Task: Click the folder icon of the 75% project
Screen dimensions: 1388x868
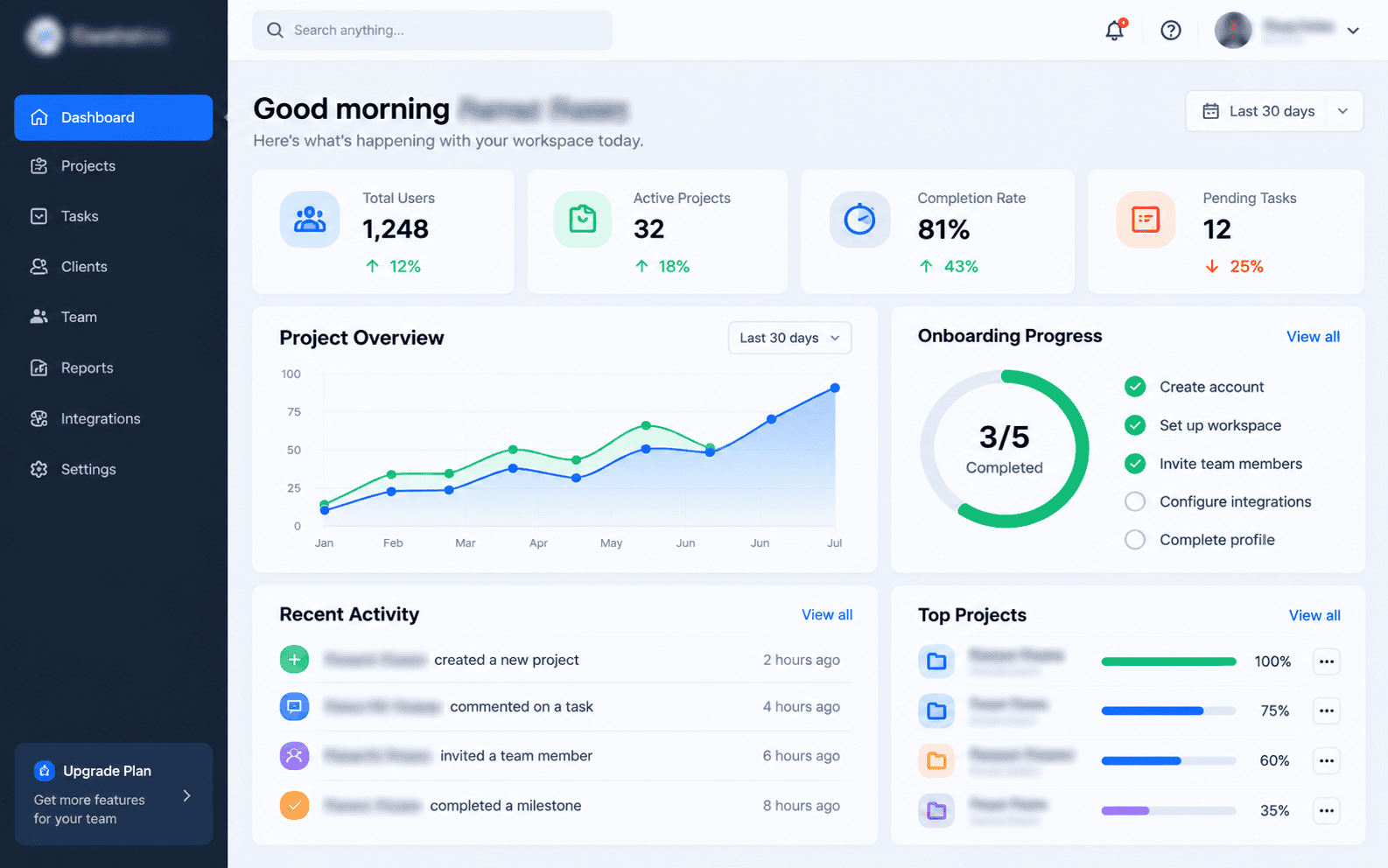Action: pos(936,710)
